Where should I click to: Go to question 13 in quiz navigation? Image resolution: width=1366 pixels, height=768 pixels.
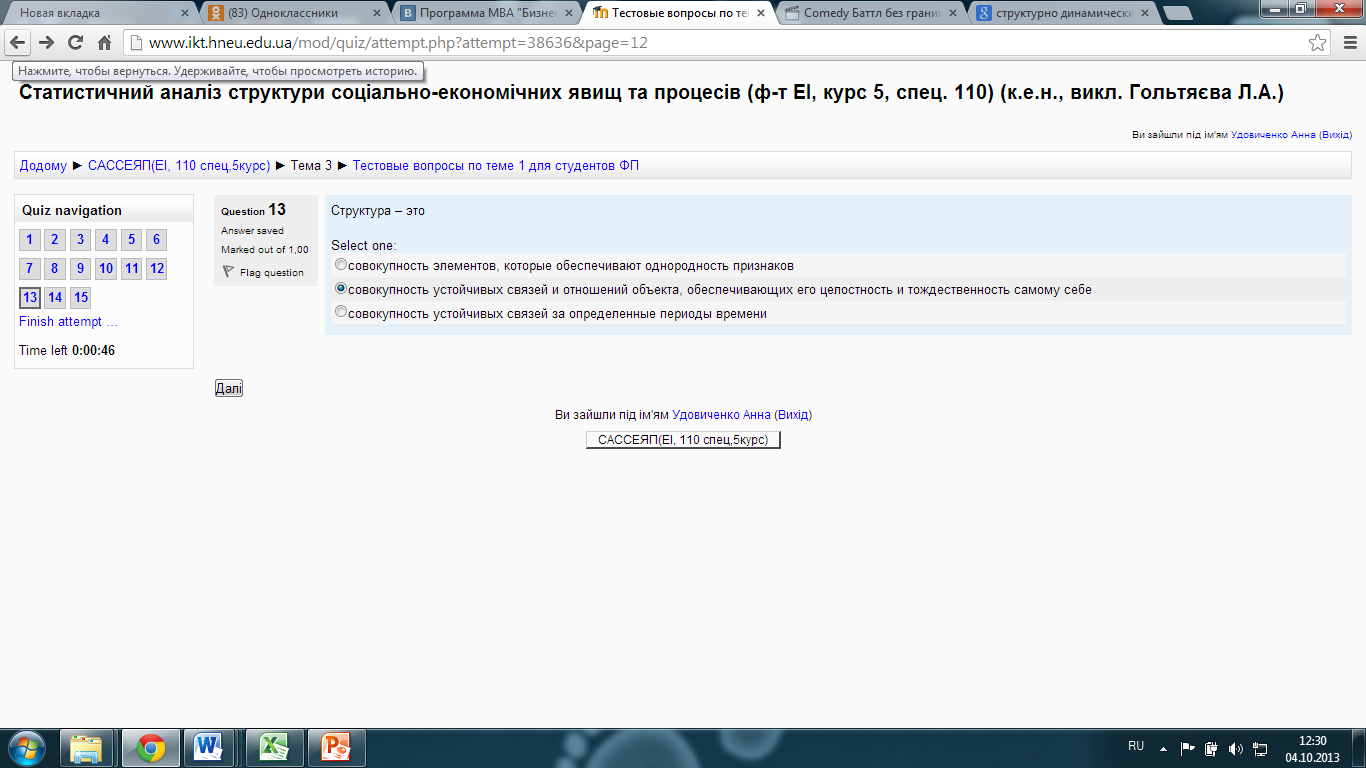pyautogui.click(x=30, y=298)
